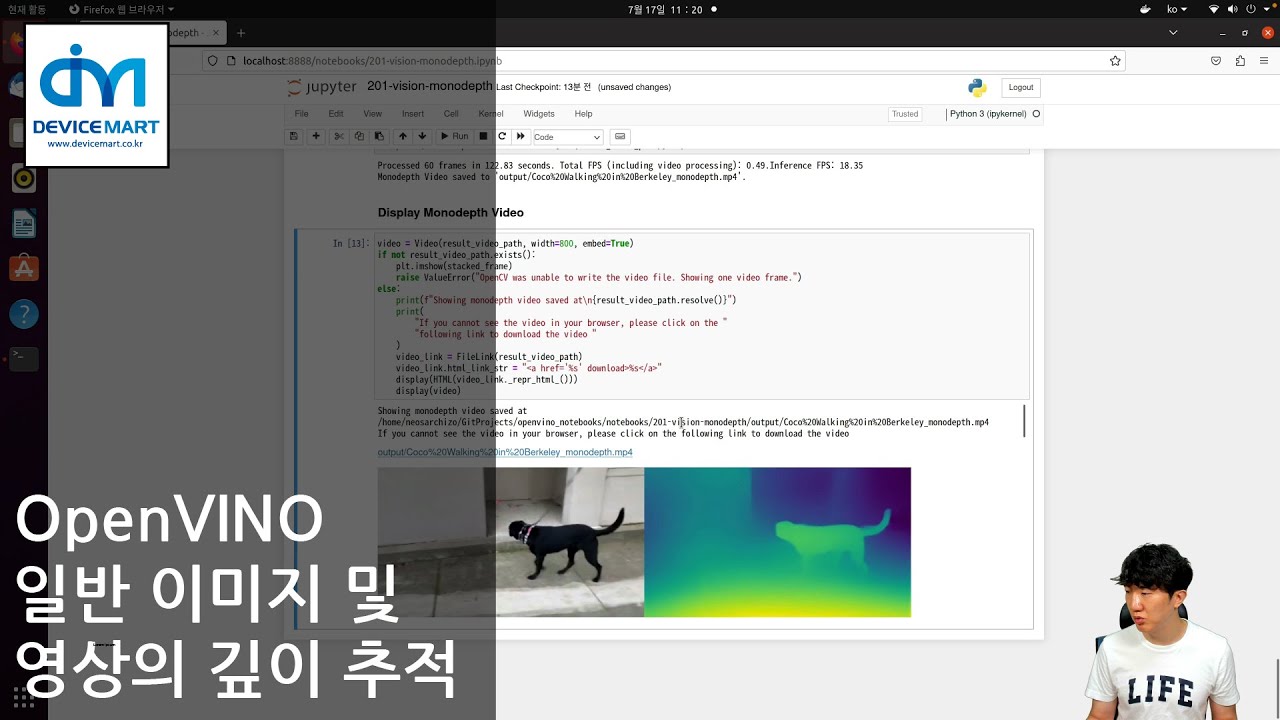1280x720 pixels.
Task: Restart kernel and run all cells icon
Action: pos(521,136)
